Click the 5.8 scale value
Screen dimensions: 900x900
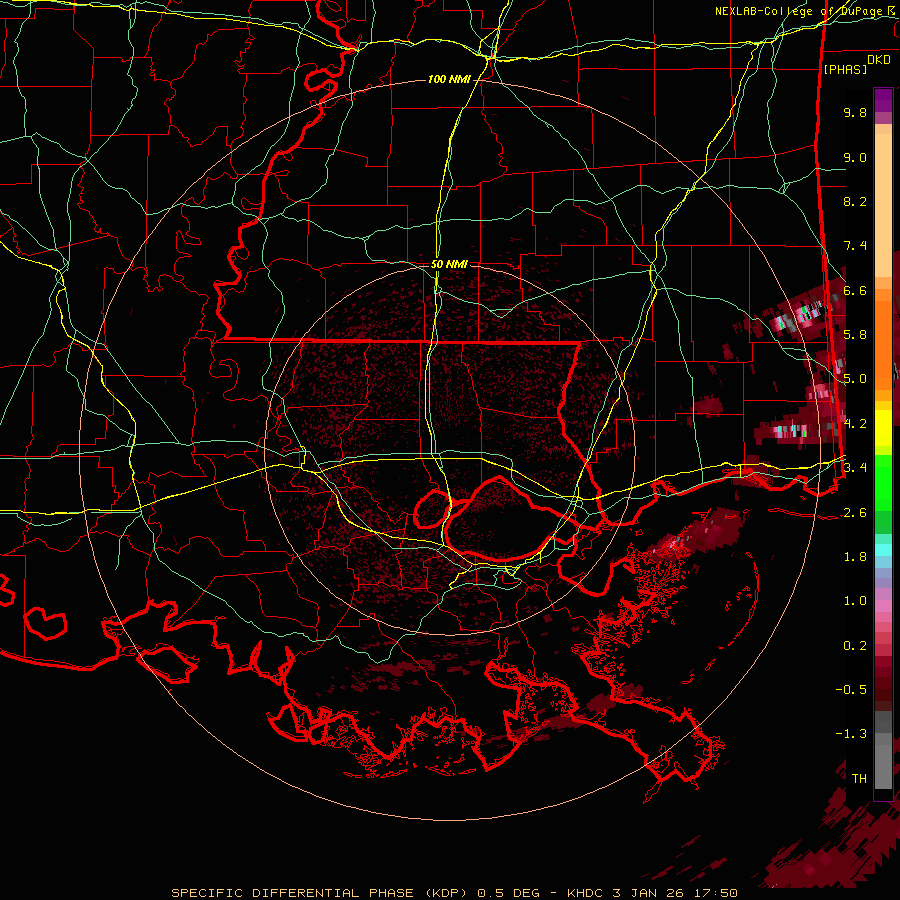(x=855, y=335)
